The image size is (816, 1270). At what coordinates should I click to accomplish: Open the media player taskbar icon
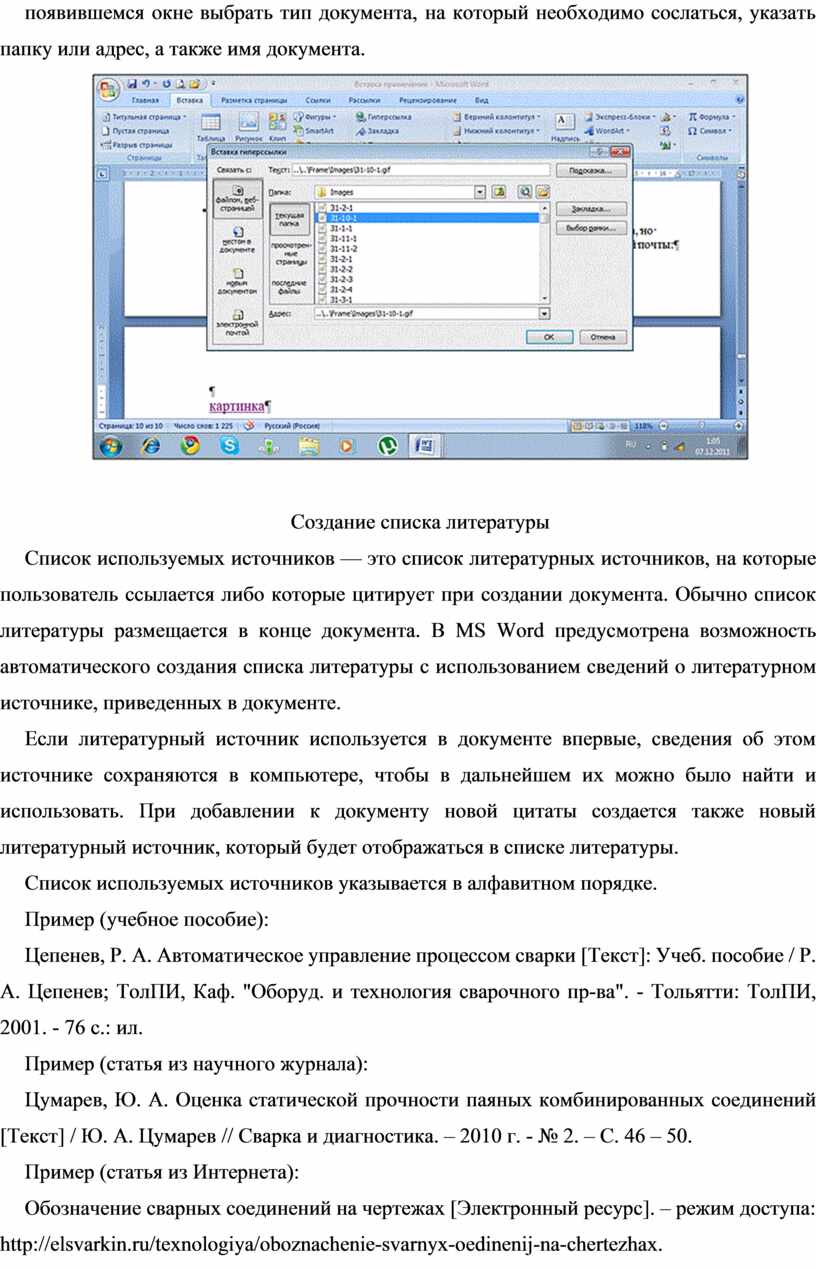click(347, 445)
